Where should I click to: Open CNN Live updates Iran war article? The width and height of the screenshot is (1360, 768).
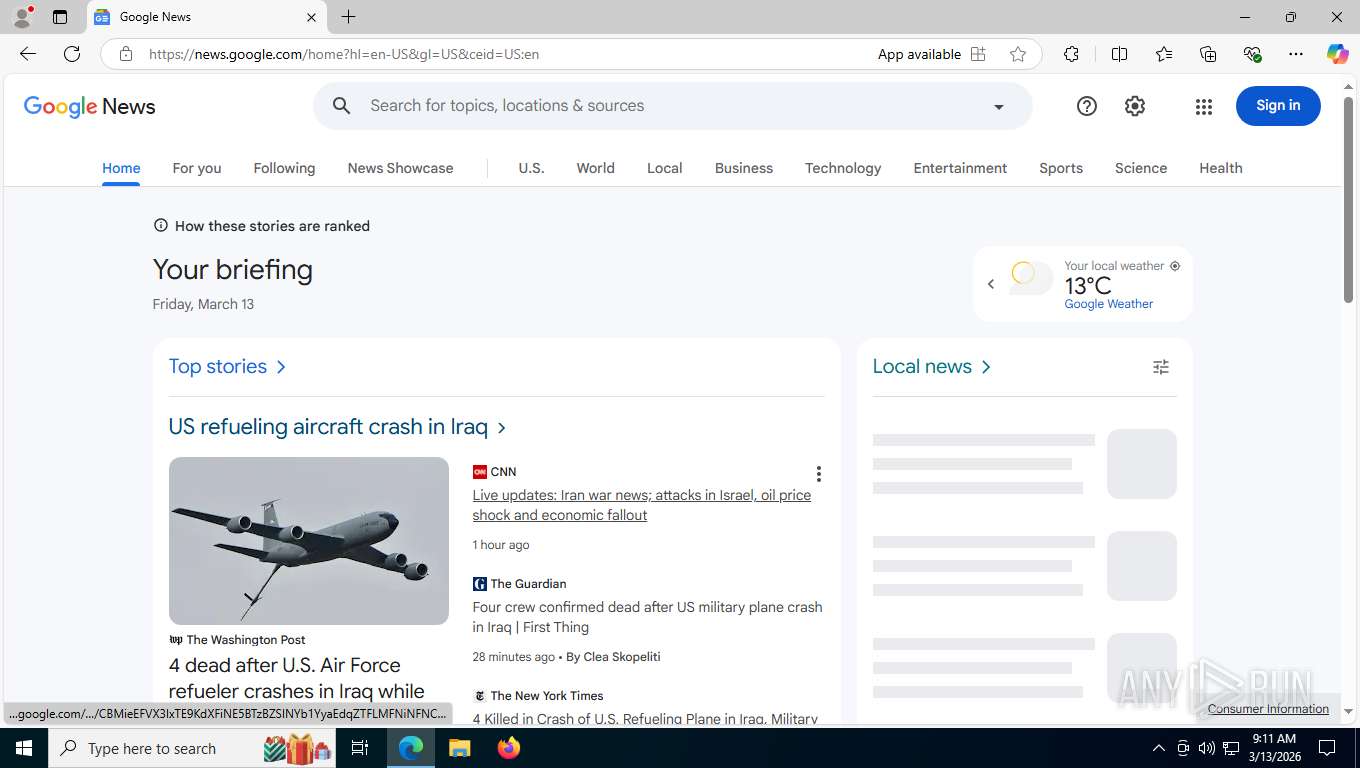click(642, 505)
